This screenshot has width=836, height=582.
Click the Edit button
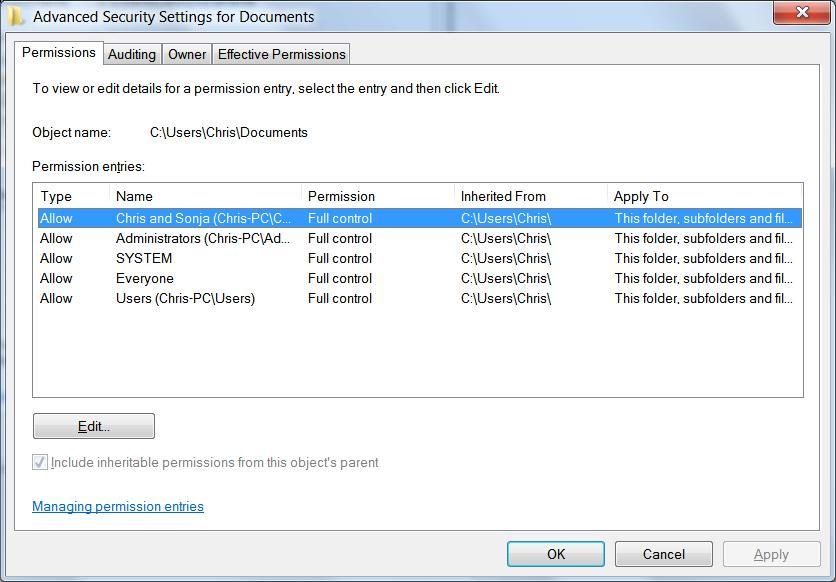pos(94,426)
